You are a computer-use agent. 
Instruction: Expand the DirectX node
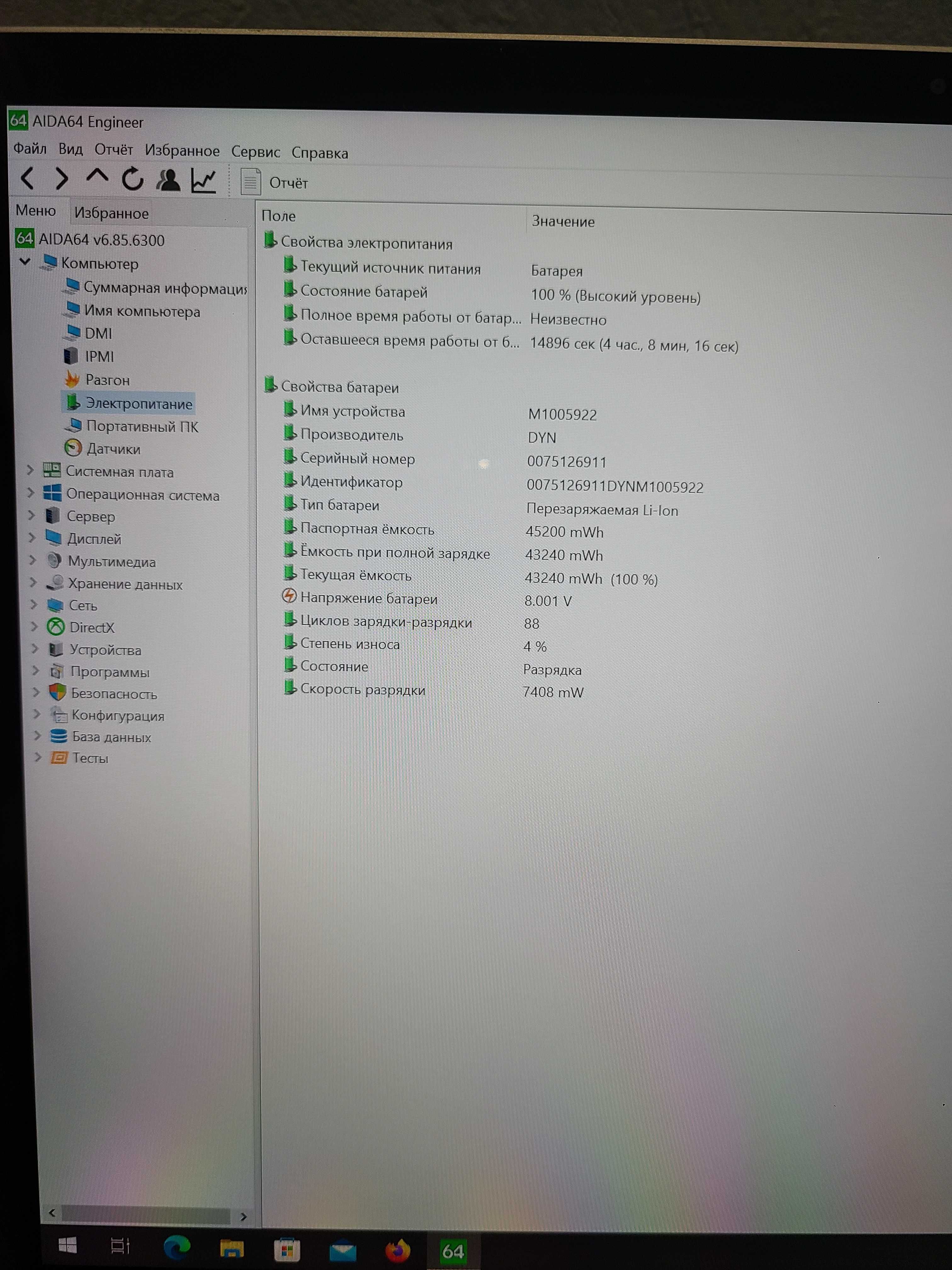tap(34, 626)
